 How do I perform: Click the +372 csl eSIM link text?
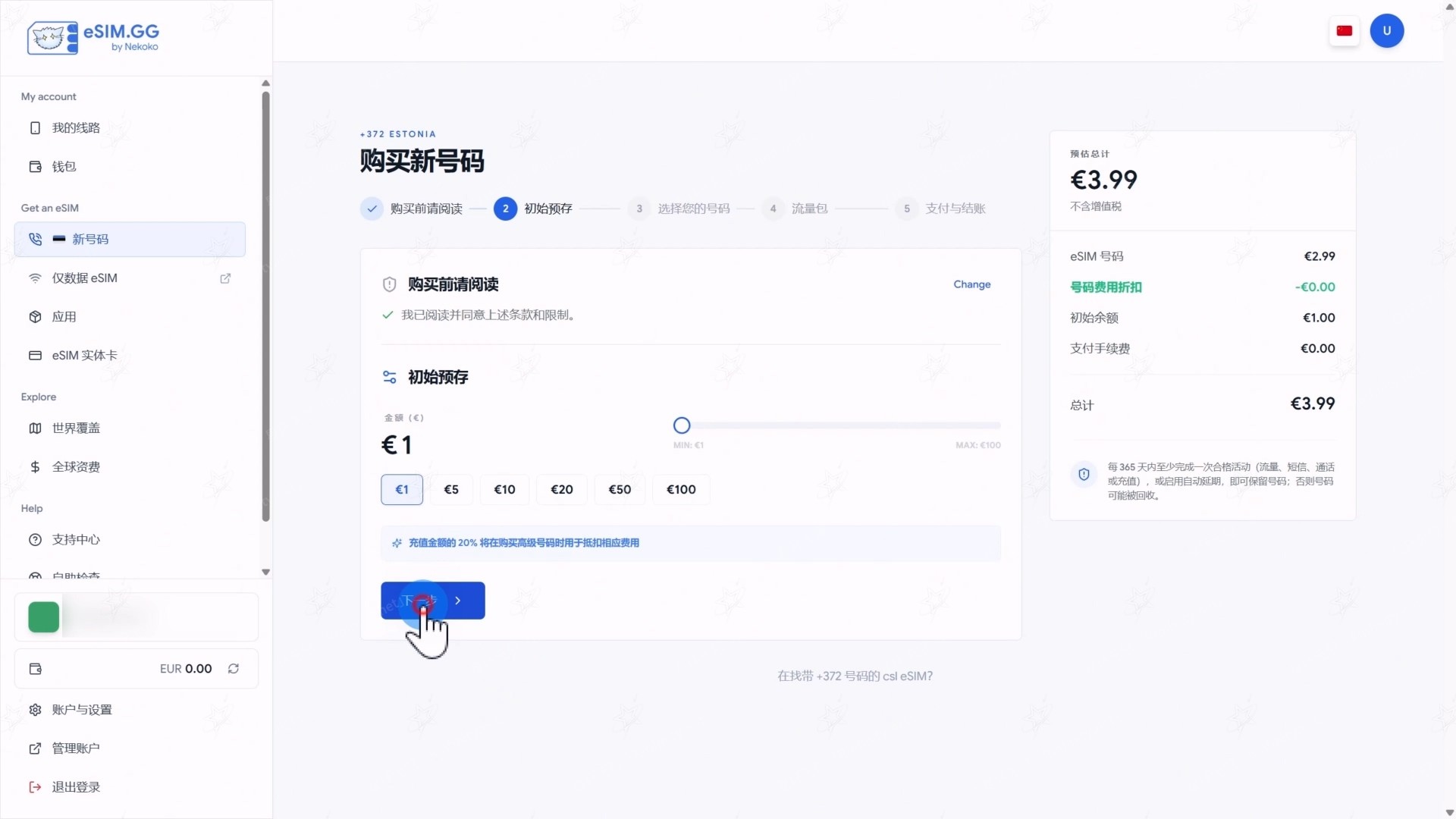(x=855, y=675)
